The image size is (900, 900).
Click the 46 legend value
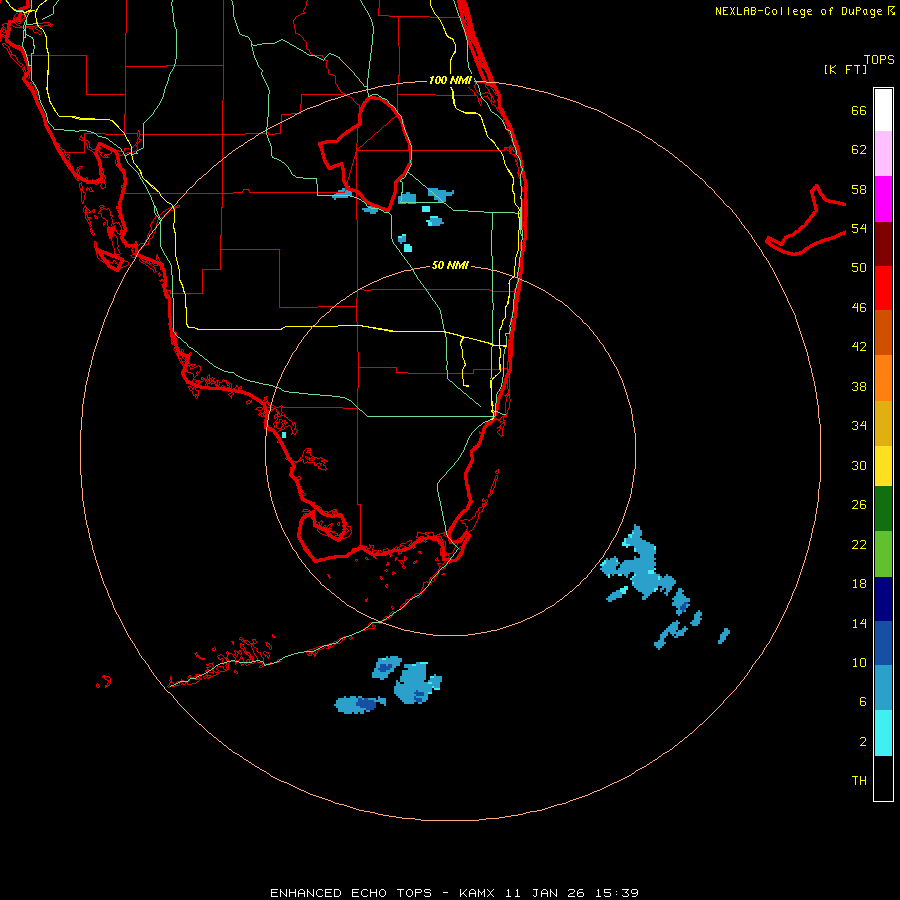click(x=859, y=308)
